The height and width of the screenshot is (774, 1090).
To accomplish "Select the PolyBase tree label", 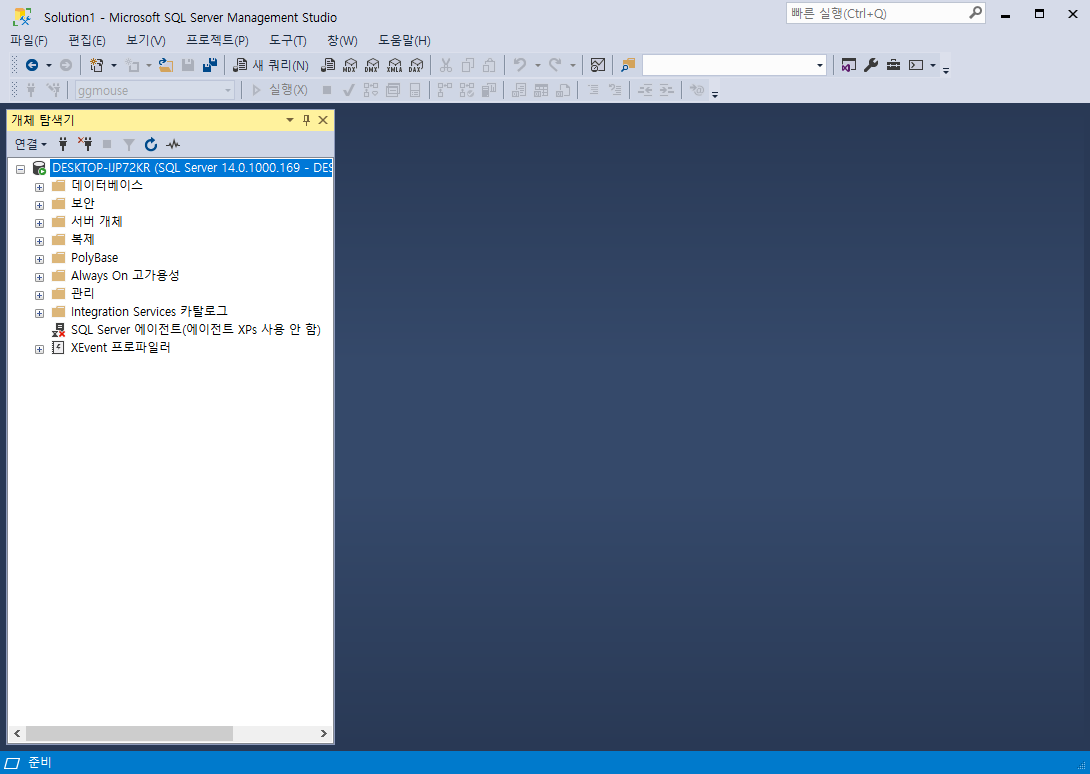I will (x=95, y=257).
